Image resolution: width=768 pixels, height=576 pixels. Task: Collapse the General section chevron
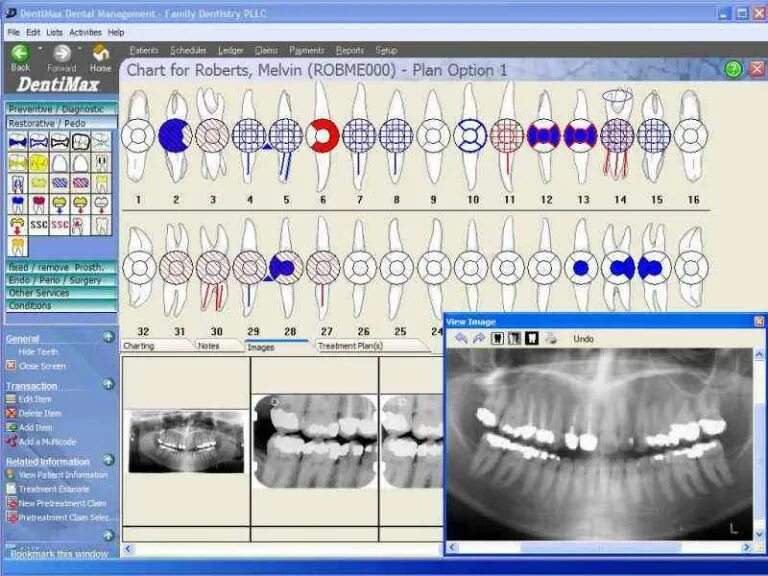coord(109,337)
